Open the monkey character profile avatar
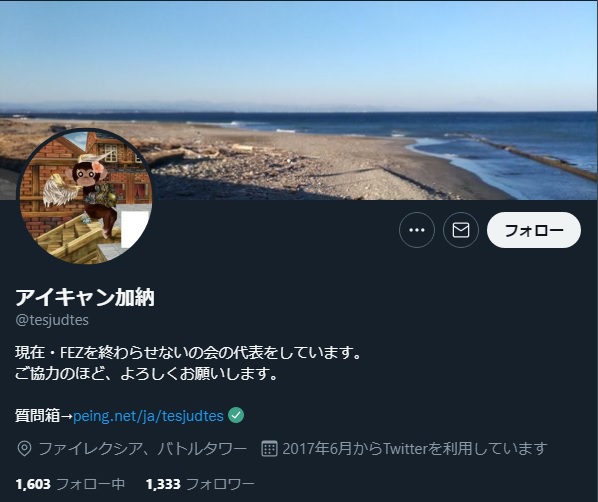The image size is (598, 502). [x=86, y=196]
